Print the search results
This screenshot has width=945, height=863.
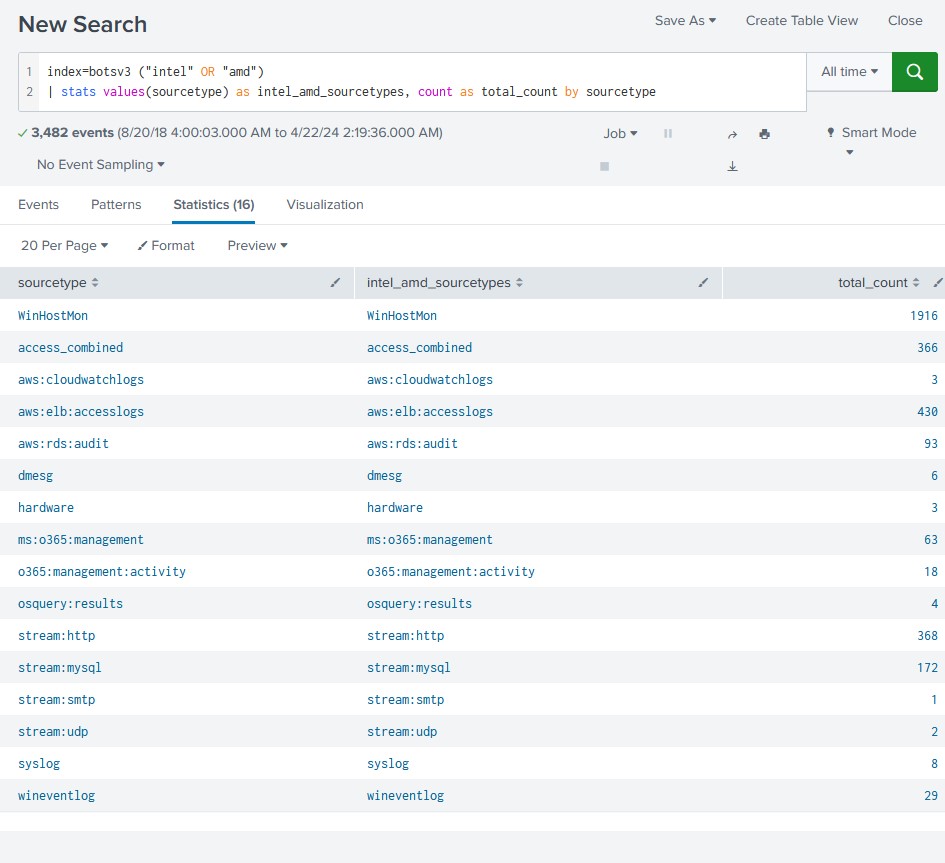(x=765, y=134)
